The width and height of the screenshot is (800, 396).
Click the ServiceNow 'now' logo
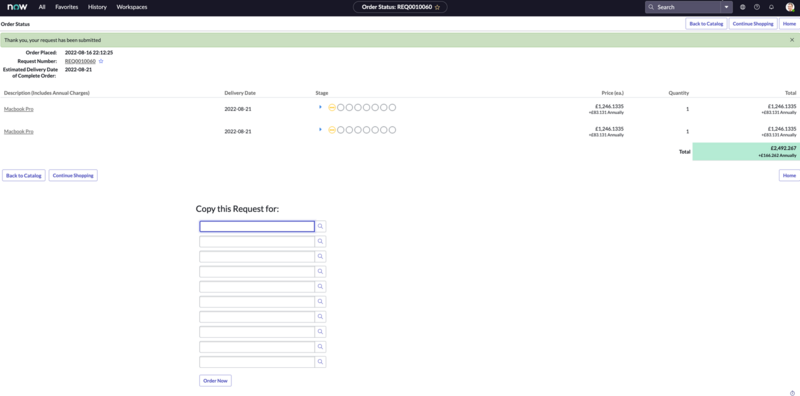tap(17, 7)
